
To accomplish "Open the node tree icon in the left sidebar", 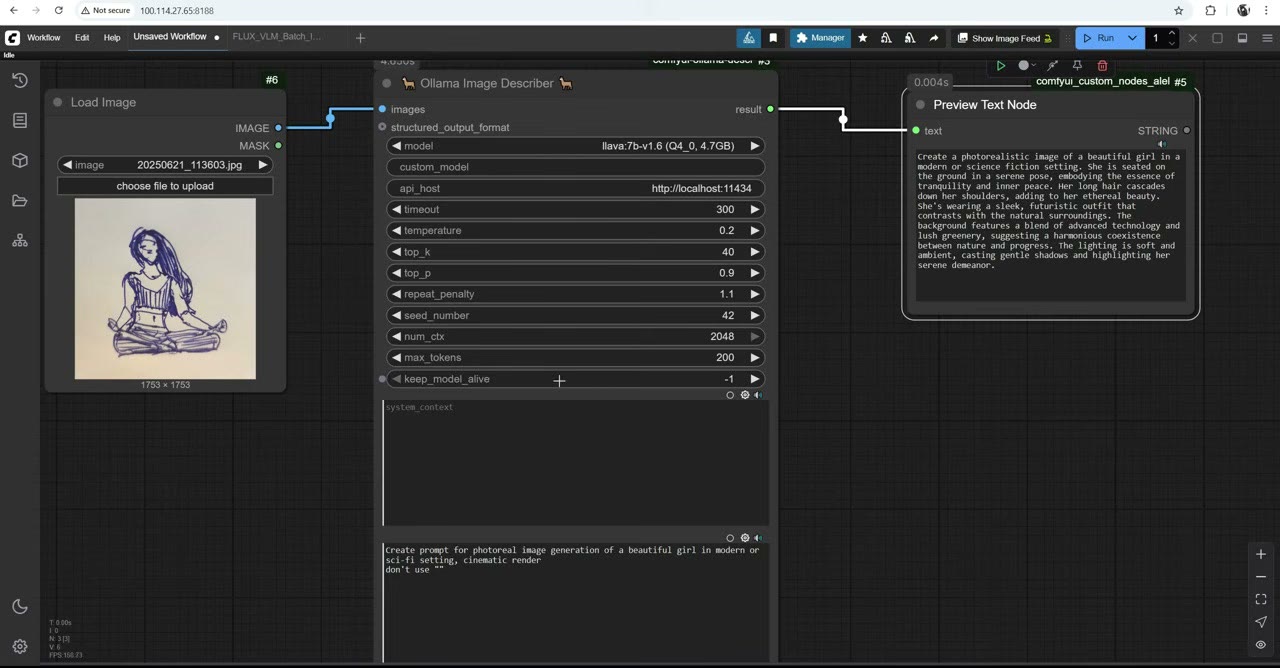I will [20, 241].
